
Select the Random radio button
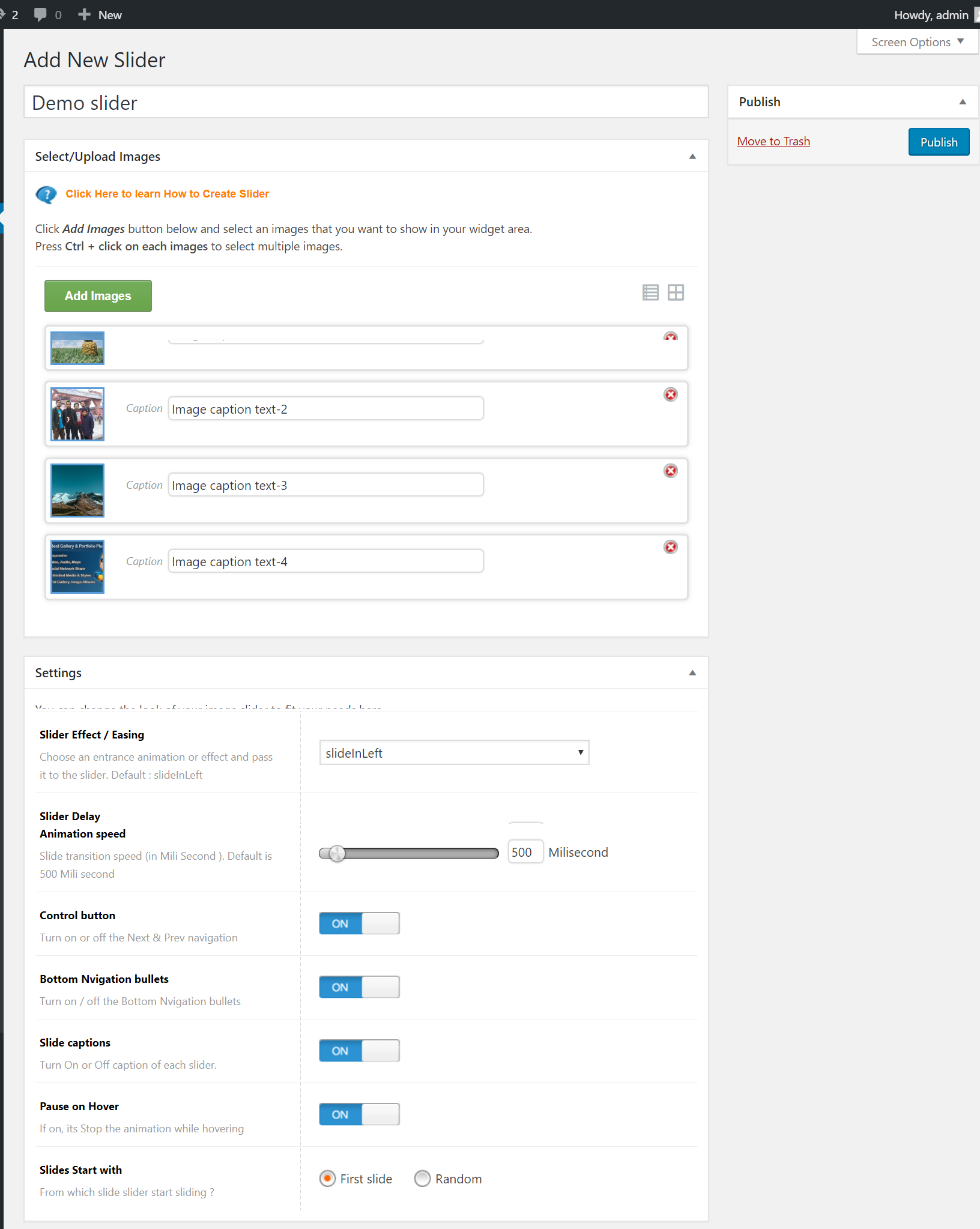[x=423, y=1179]
